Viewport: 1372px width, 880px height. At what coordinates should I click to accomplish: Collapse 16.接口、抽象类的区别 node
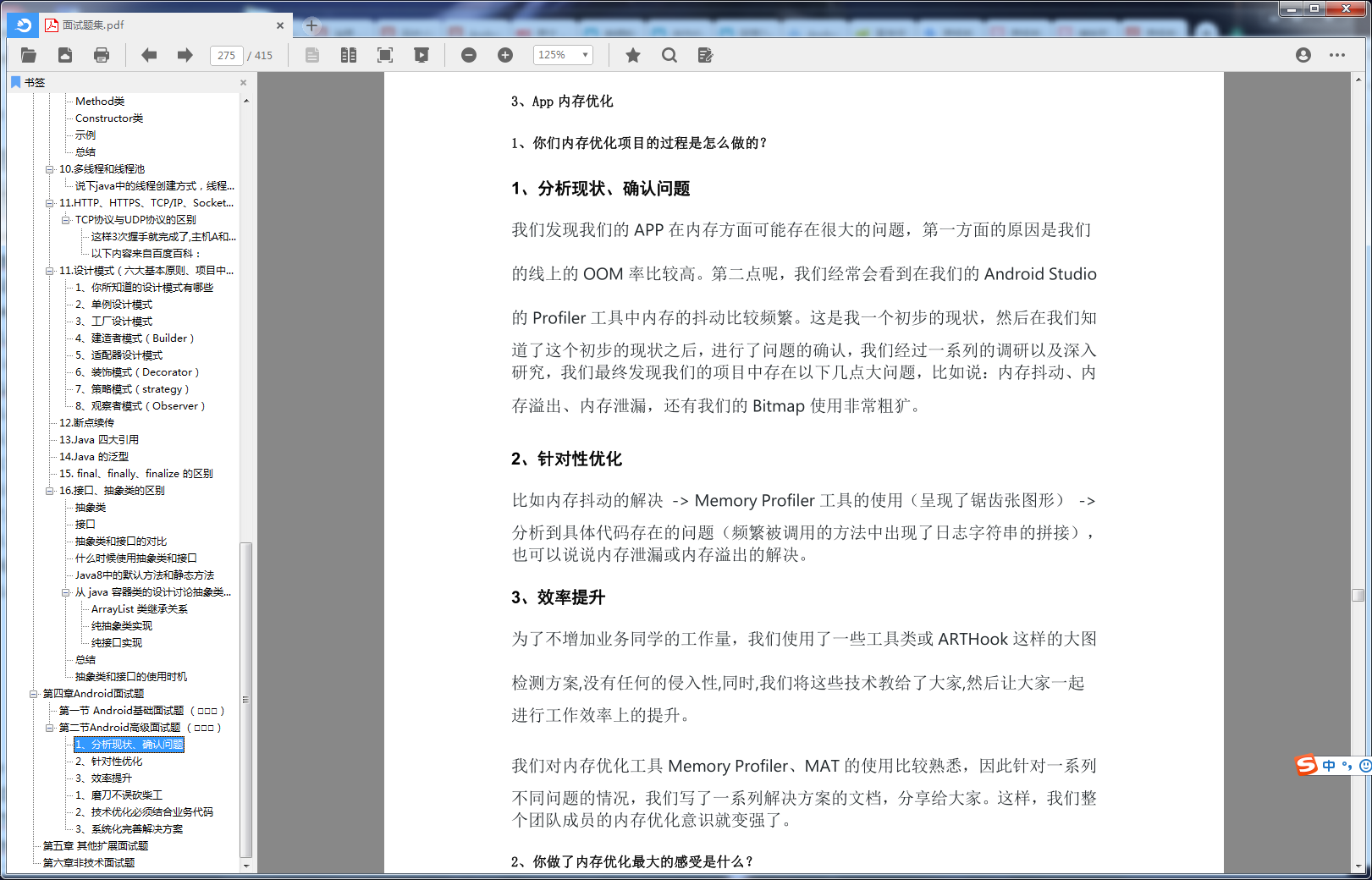tap(49, 491)
